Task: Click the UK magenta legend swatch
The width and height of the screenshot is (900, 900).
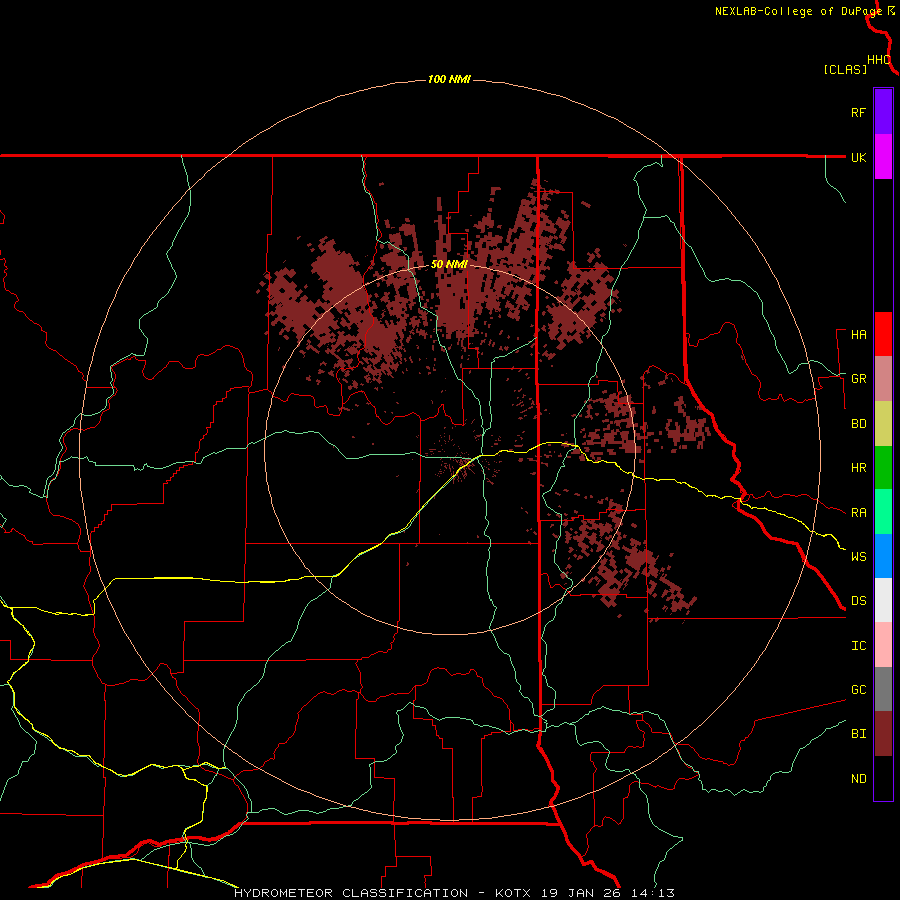Action: tap(883, 156)
